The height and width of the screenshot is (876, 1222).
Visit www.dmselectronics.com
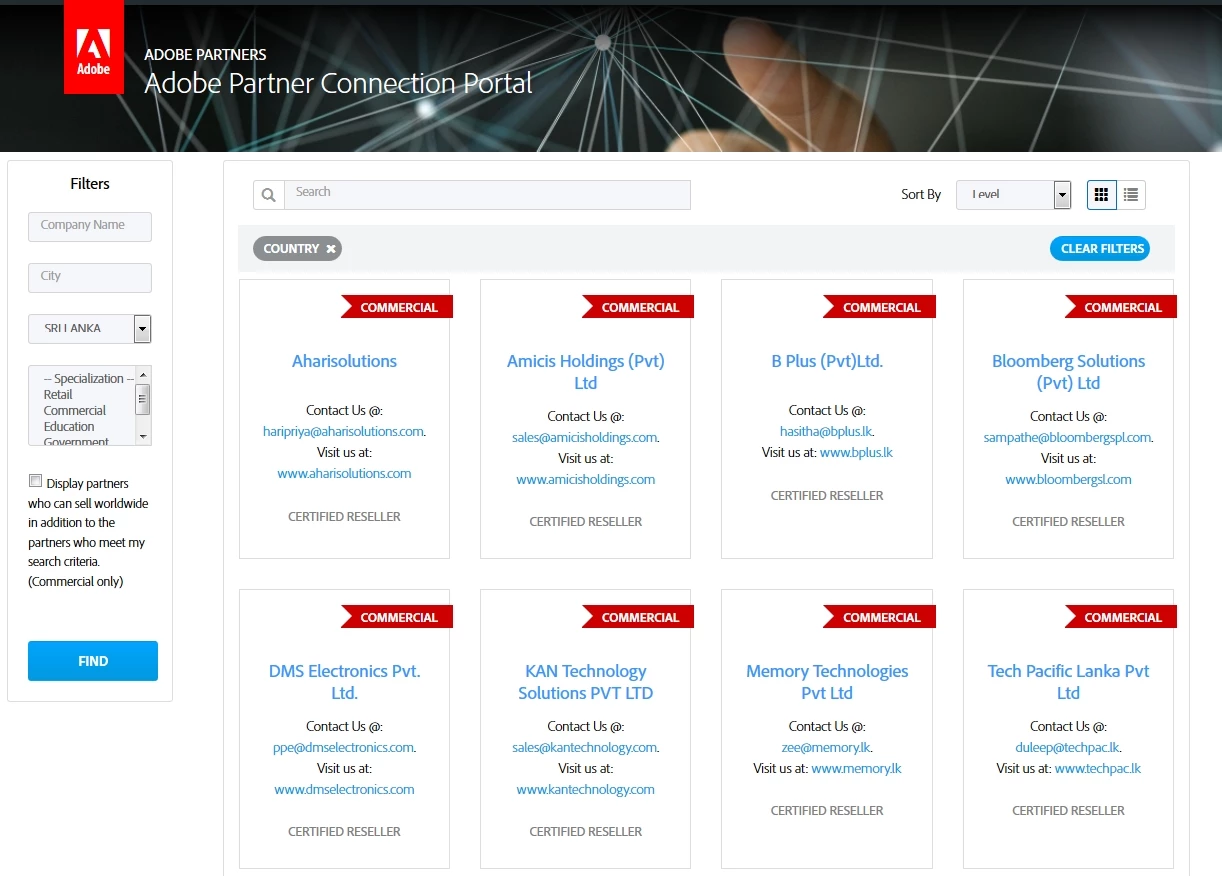344,789
